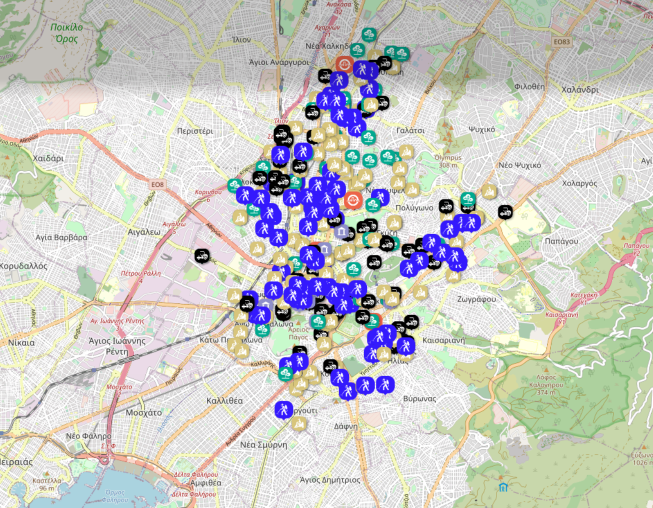
Task: Click the Πειραιάς label at bottom left
Action: [x=13, y=463]
